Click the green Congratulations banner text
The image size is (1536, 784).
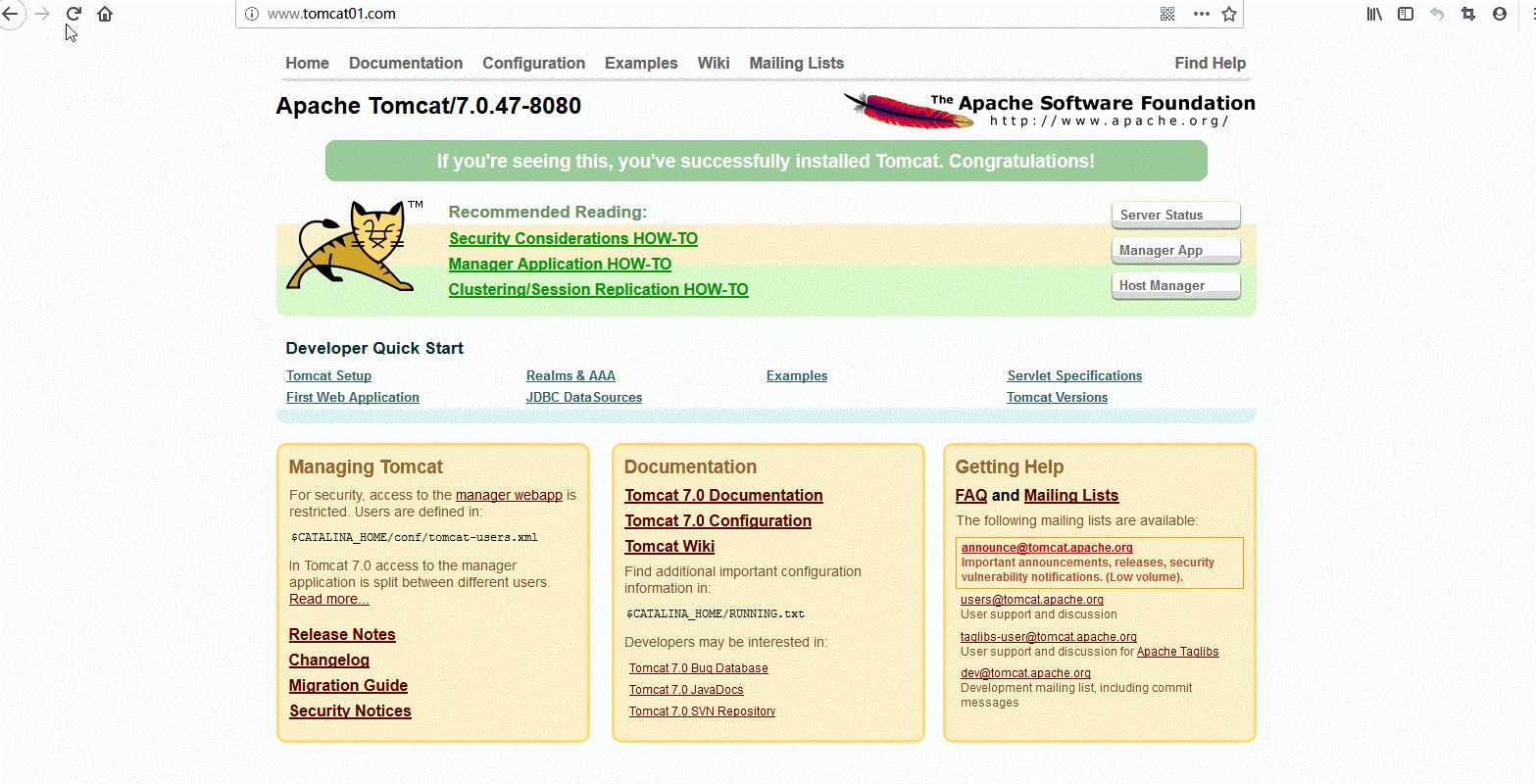click(x=766, y=161)
